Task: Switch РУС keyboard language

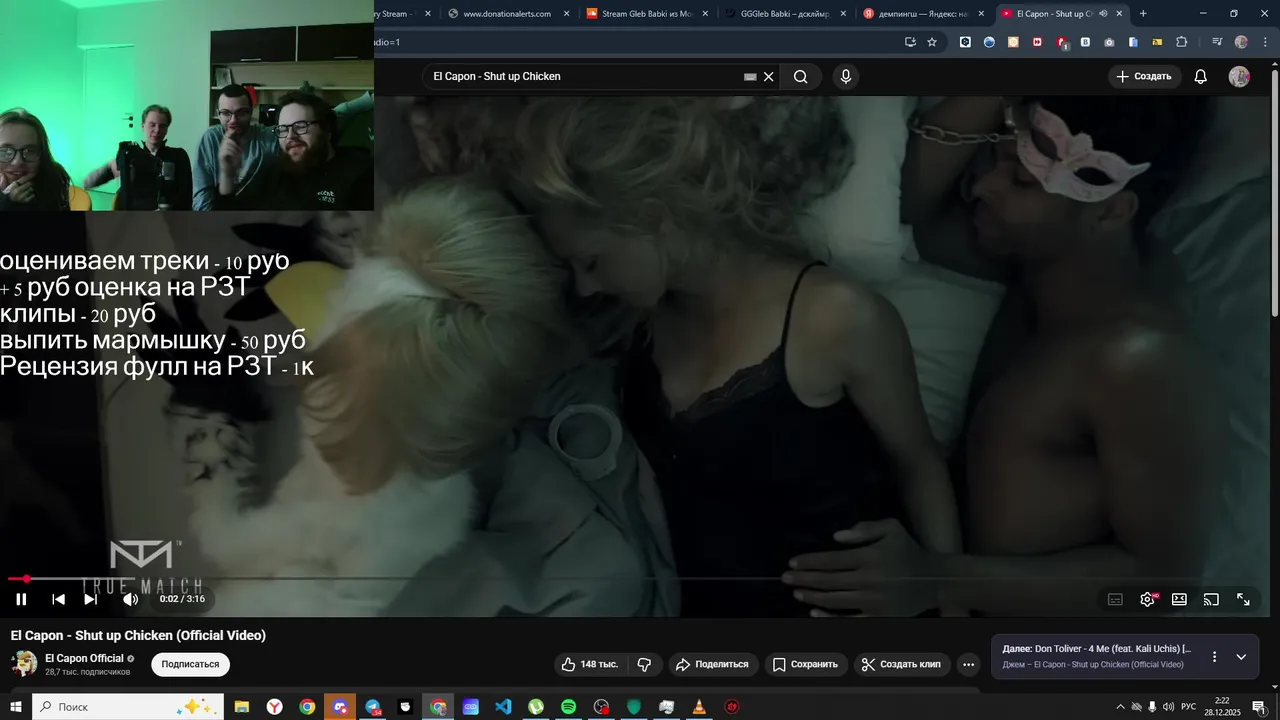Action: coord(1189,707)
